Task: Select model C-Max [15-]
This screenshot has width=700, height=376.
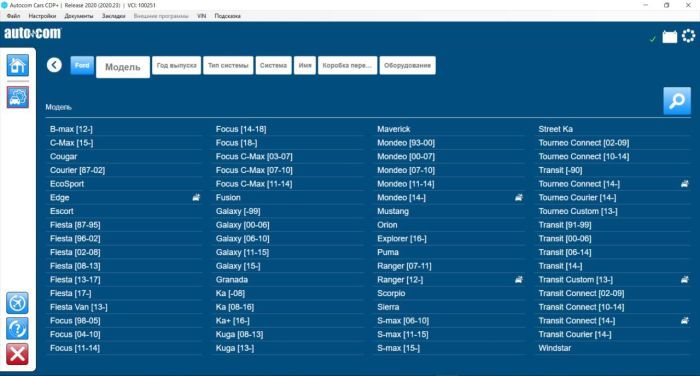Action: click(71, 143)
